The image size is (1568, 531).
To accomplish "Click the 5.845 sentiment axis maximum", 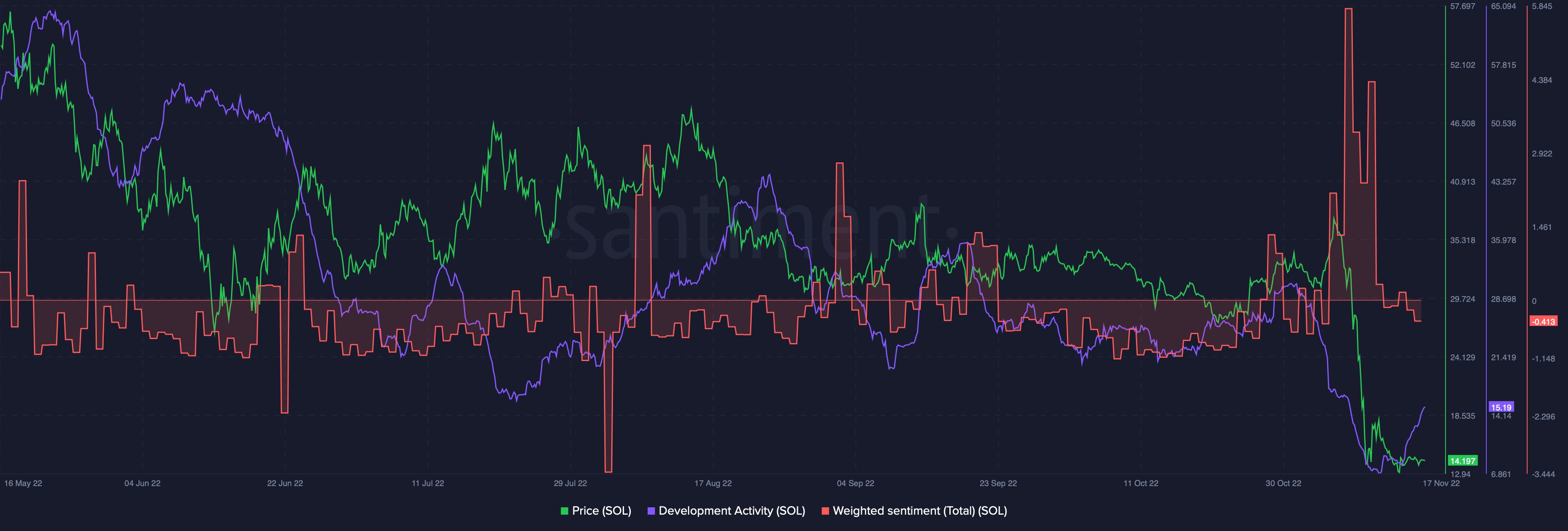I will pos(1542,7).
